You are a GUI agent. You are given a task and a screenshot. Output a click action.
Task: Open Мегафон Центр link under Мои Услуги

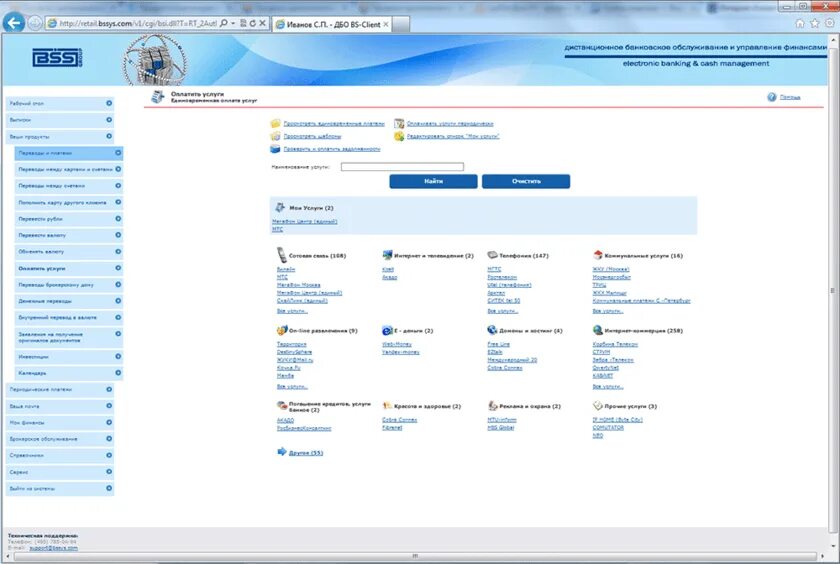pyautogui.click(x=304, y=221)
